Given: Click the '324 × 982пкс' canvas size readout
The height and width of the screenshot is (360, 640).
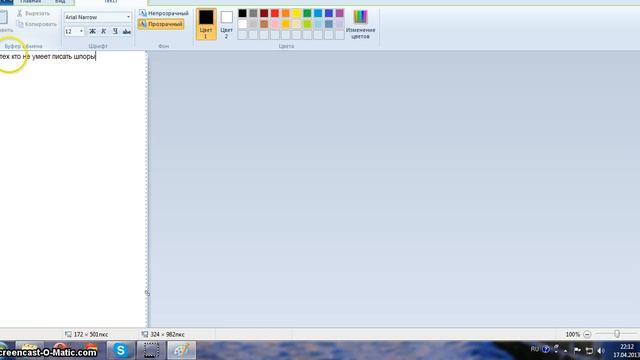Looking at the screenshot, I should coord(163,334).
